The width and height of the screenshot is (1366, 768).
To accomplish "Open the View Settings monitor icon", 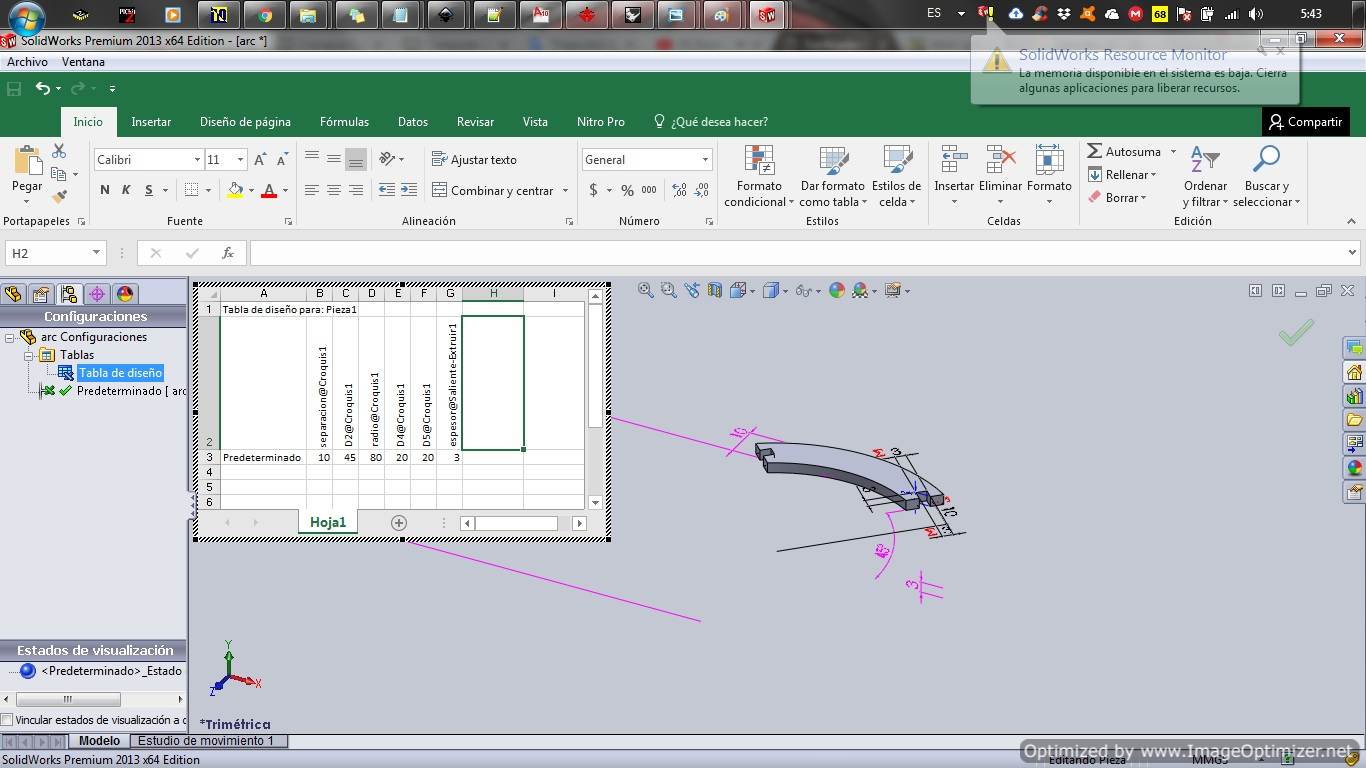I will point(893,290).
